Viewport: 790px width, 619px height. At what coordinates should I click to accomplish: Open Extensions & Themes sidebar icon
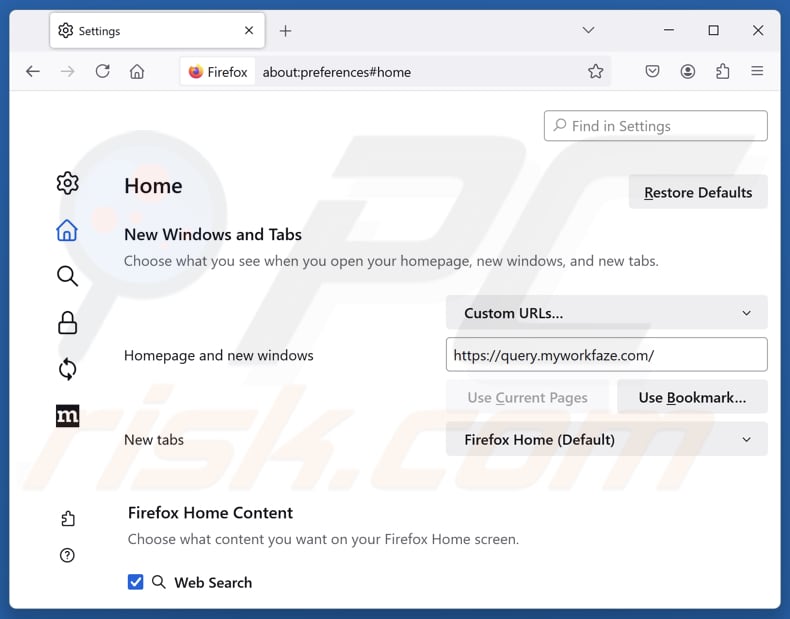(x=68, y=519)
